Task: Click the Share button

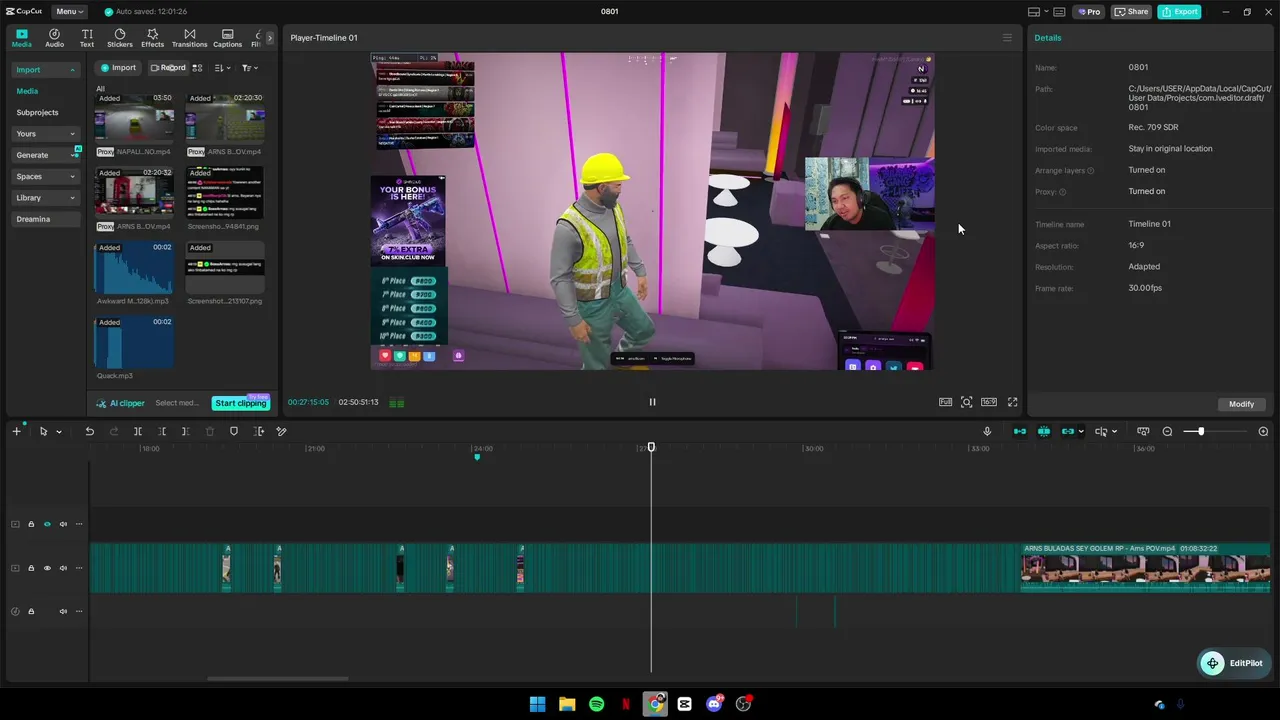Action: [x=1131, y=12]
